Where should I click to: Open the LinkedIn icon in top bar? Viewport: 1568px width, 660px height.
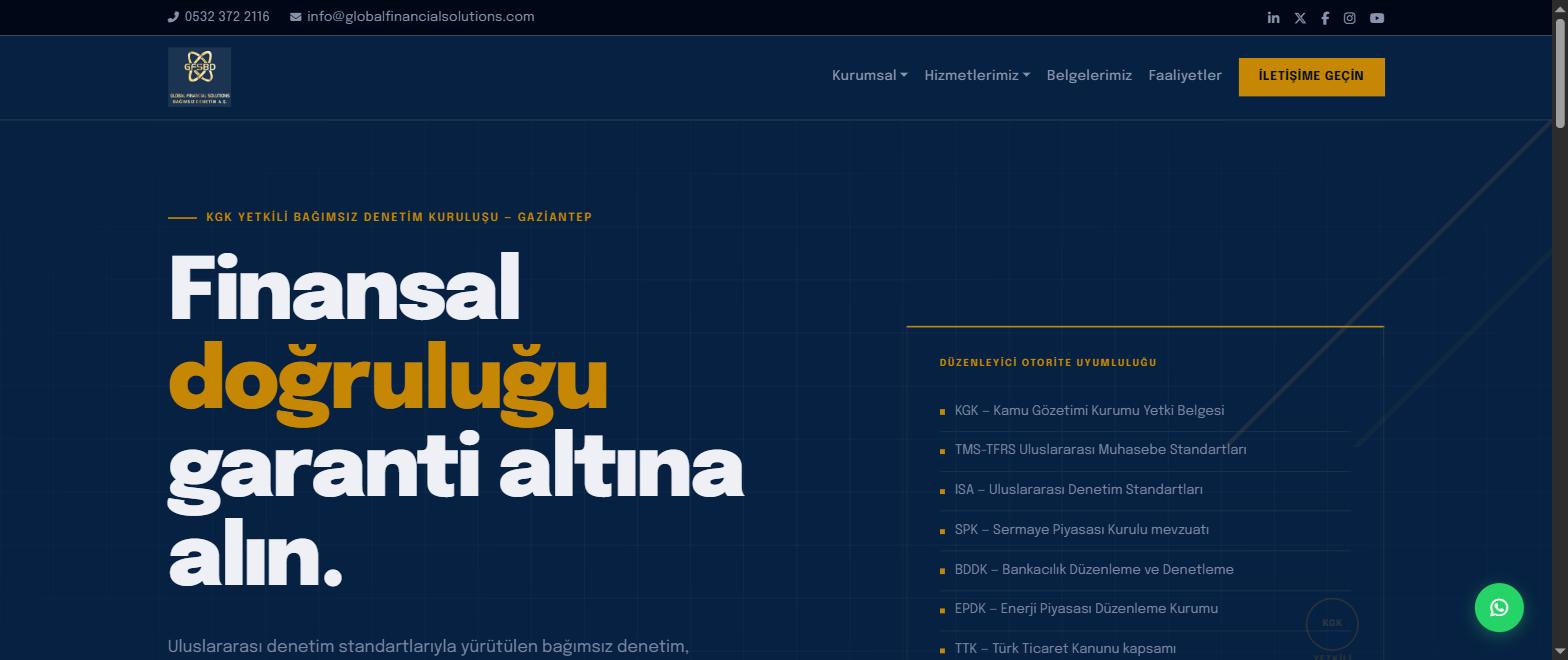[x=1273, y=18]
